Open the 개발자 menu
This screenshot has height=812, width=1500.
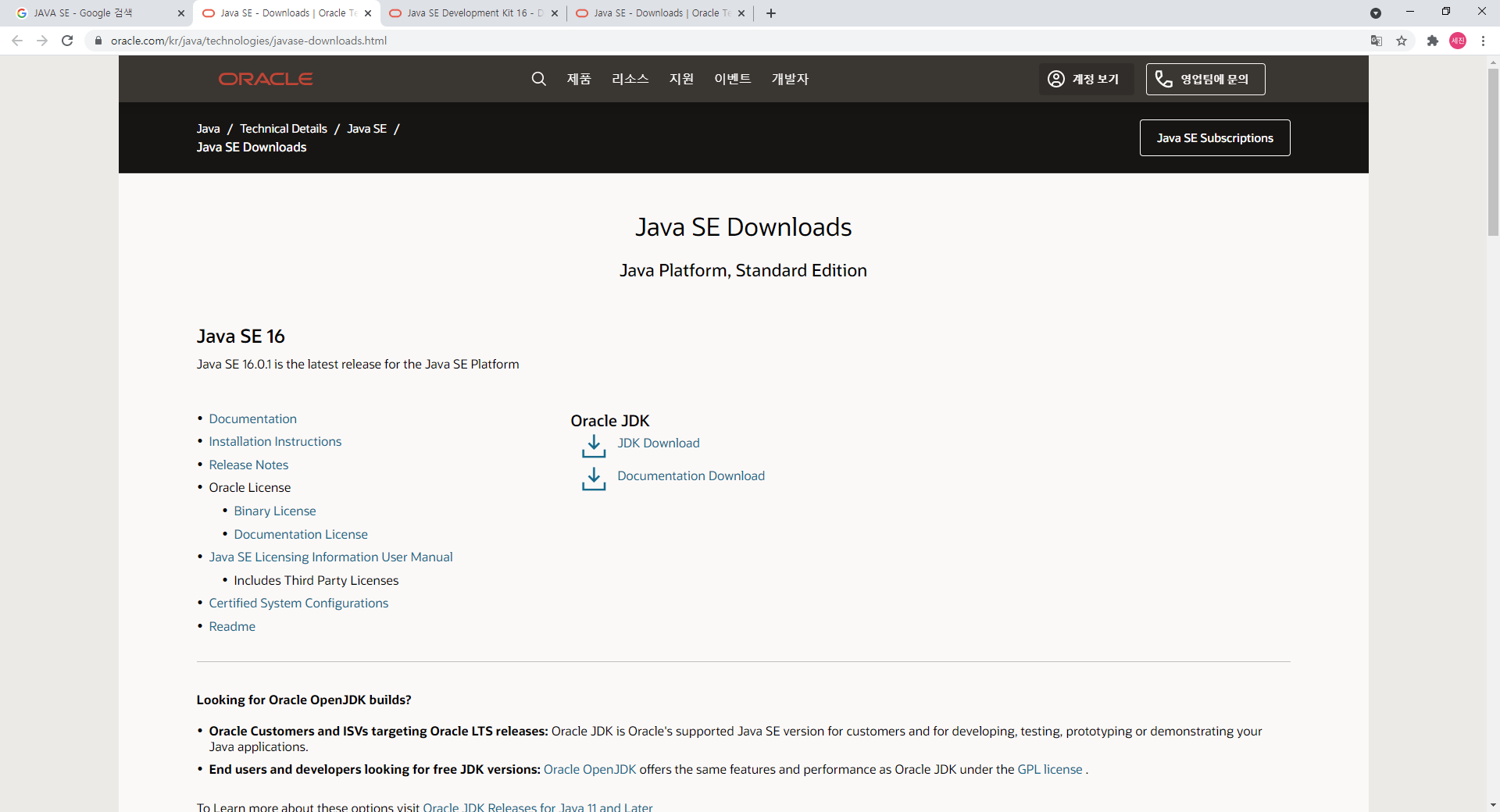pos(790,79)
